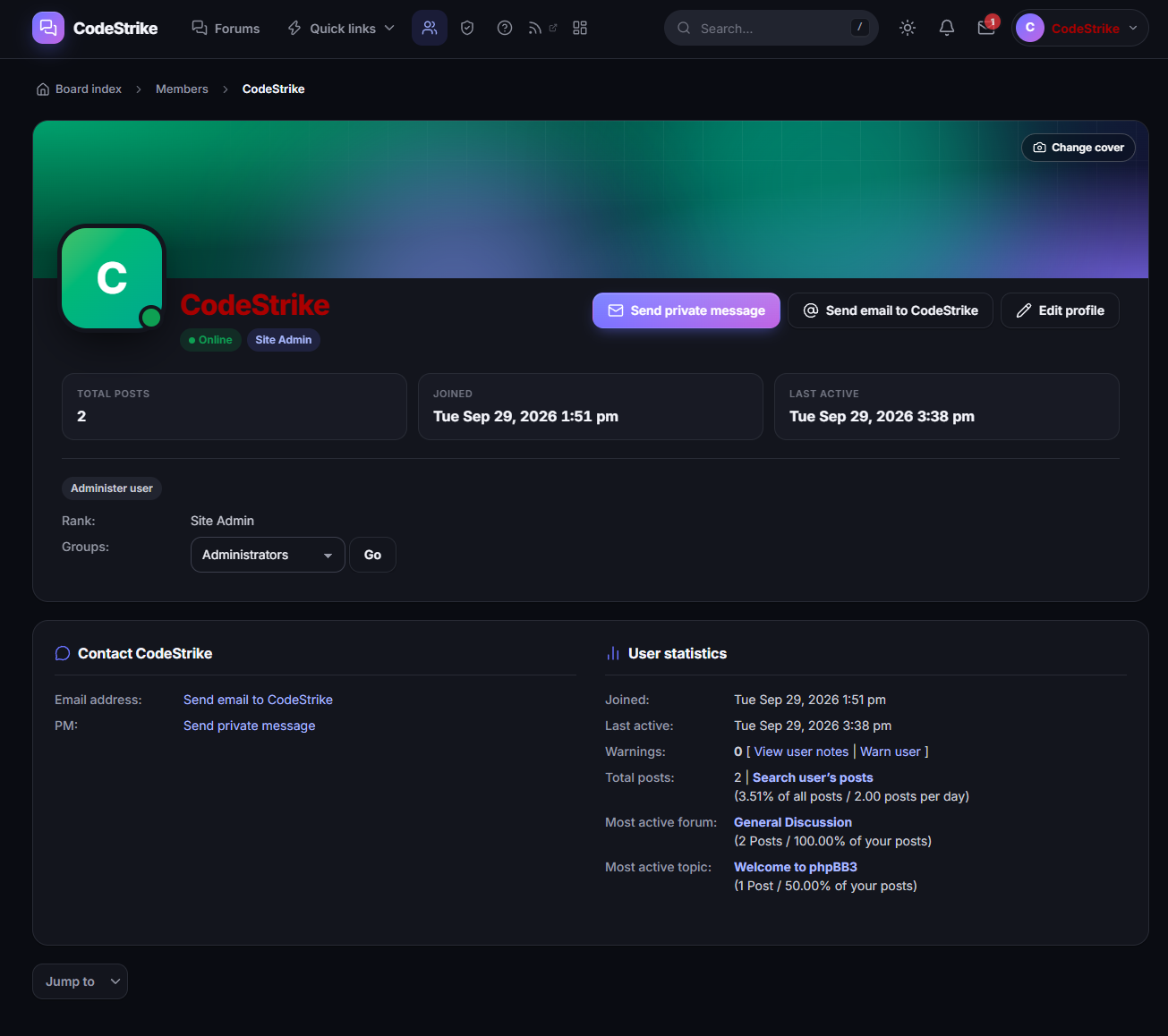The width and height of the screenshot is (1168, 1036).
Task: Click the Total Posts stat card
Action: click(x=234, y=406)
